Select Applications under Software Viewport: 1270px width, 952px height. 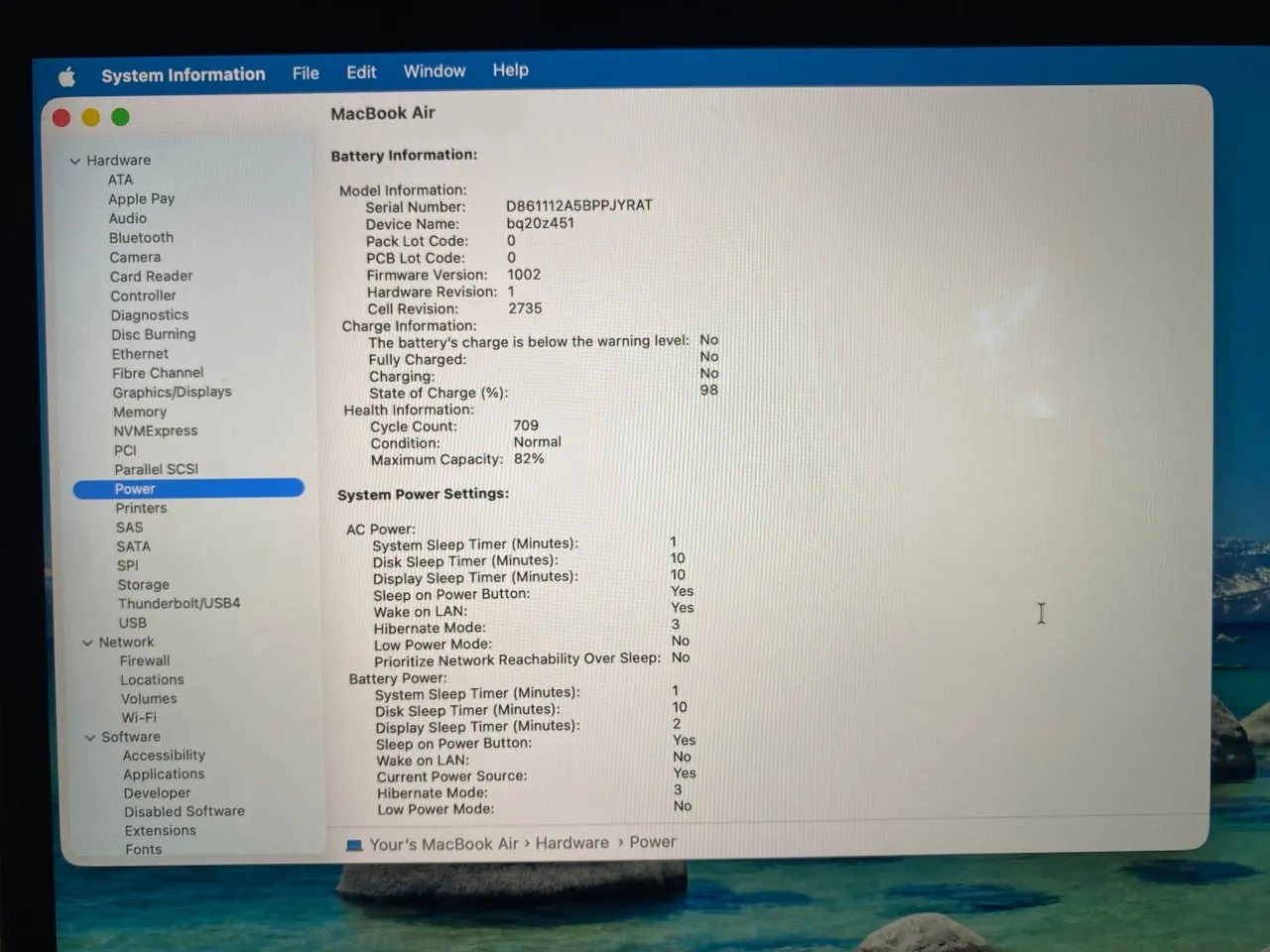pos(164,774)
